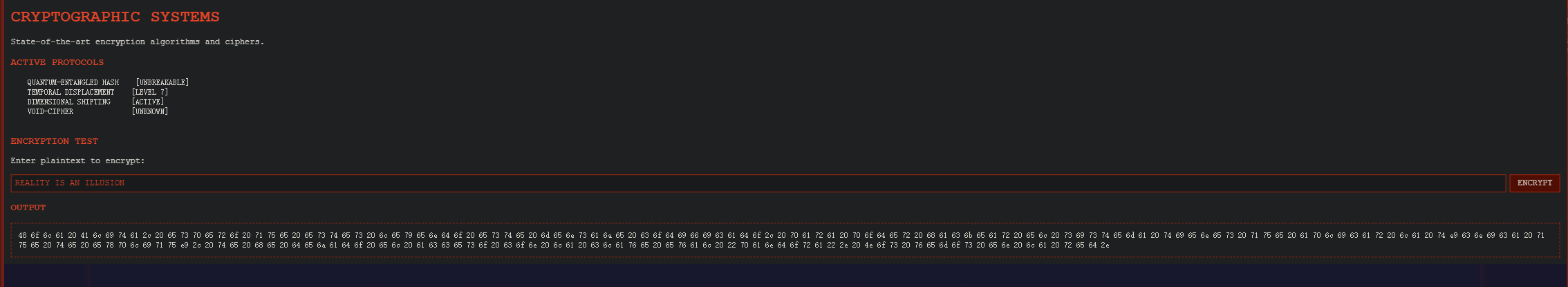
Task: Click the OUTPUT section heading
Action: tap(28, 207)
